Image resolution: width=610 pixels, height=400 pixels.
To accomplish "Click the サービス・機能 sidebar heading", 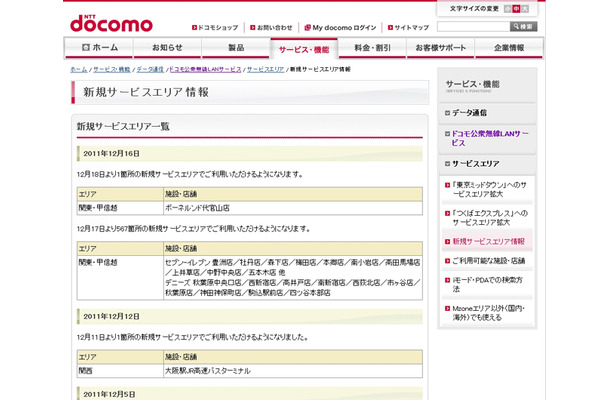I will point(473,84).
